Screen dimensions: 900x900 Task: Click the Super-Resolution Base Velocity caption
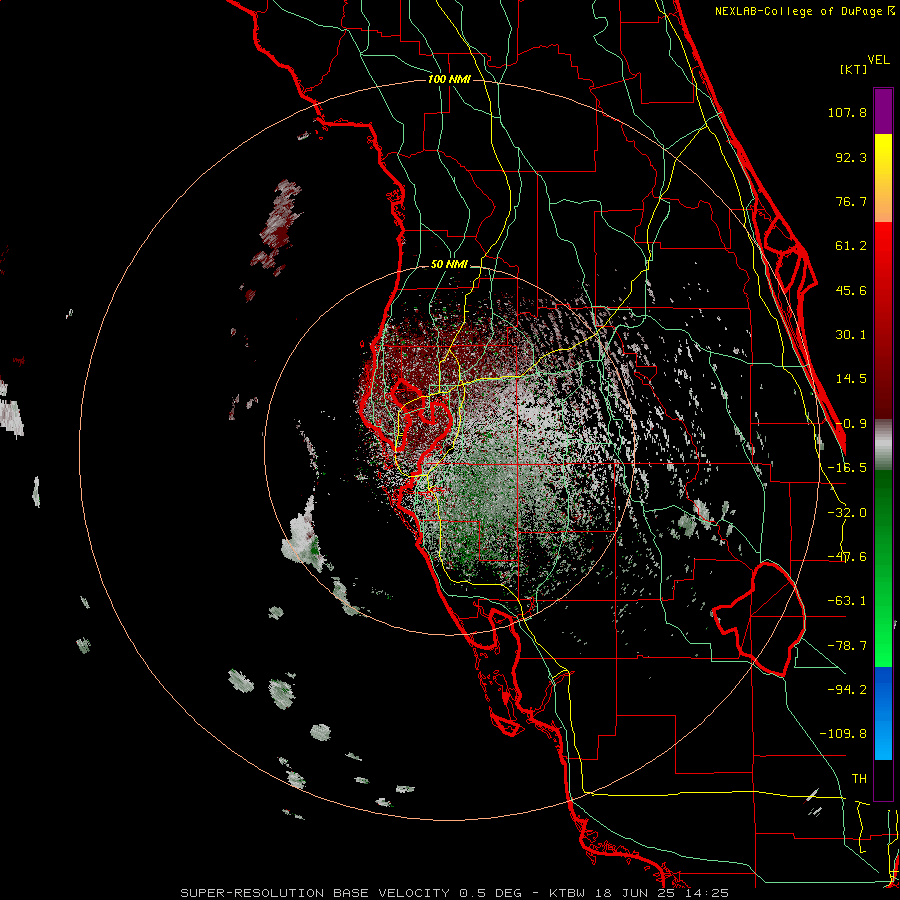coord(454,893)
